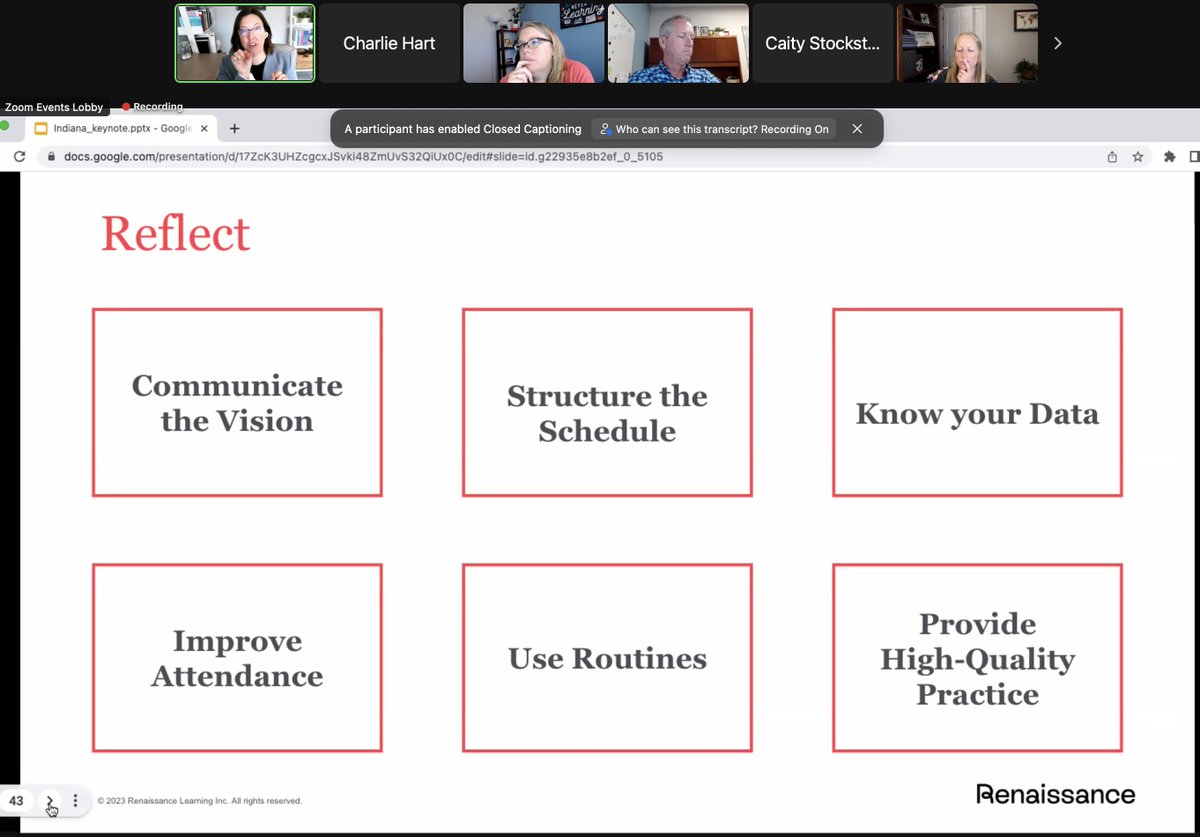
Task: Select the docs.google.com address bar URL
Action: pyautogui.click(x=350, y=157)
